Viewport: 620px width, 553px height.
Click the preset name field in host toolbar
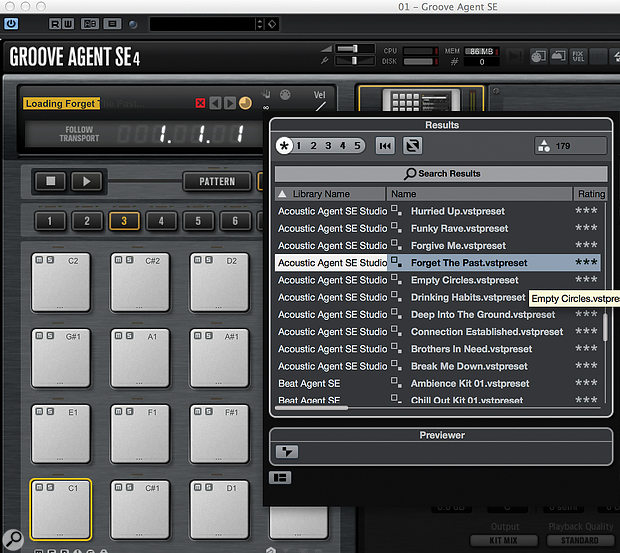point(202,24)
